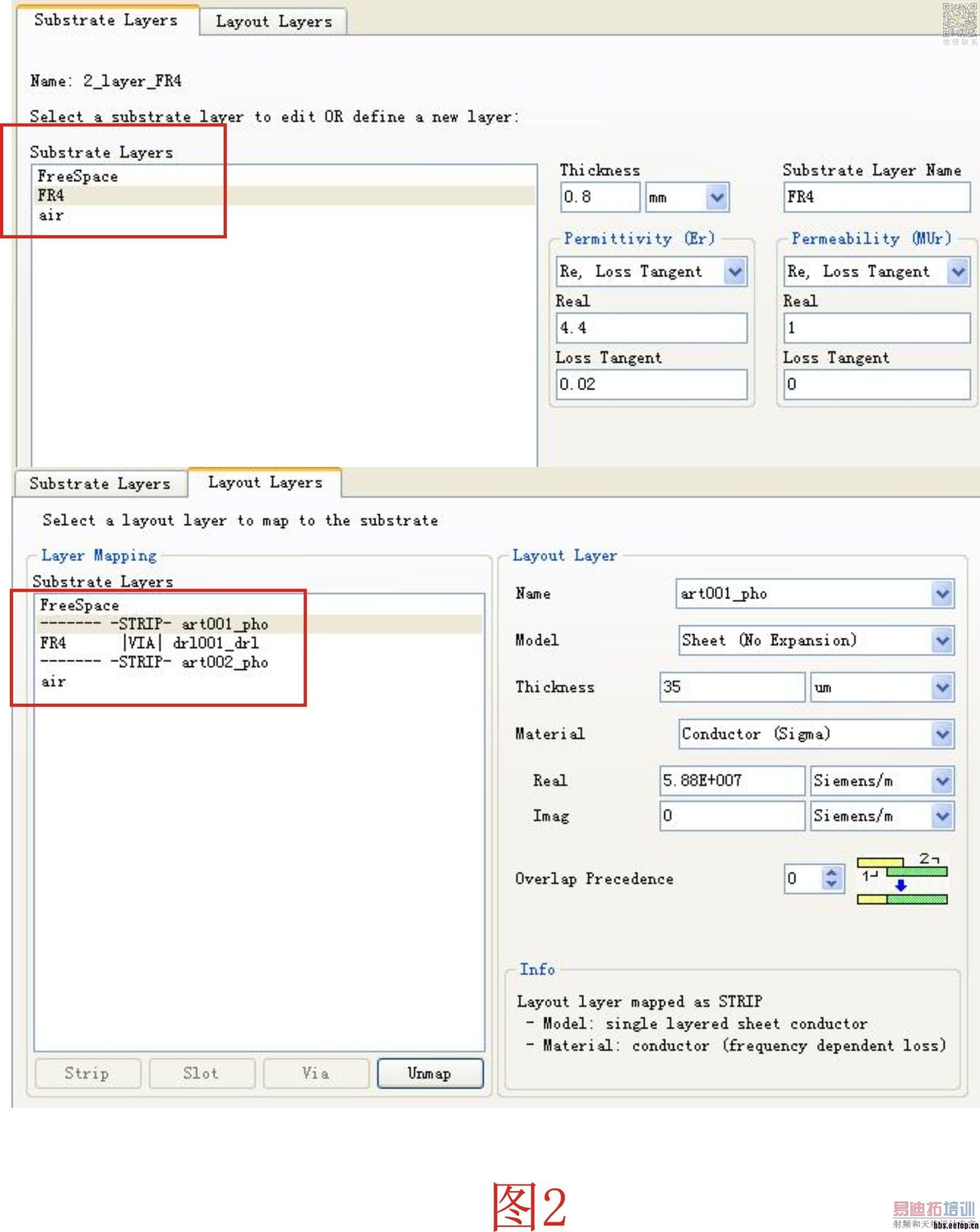Open Real Siemens/m unit dropdown
This screenshot has width=980, height=1232.
tap(942, 781)
